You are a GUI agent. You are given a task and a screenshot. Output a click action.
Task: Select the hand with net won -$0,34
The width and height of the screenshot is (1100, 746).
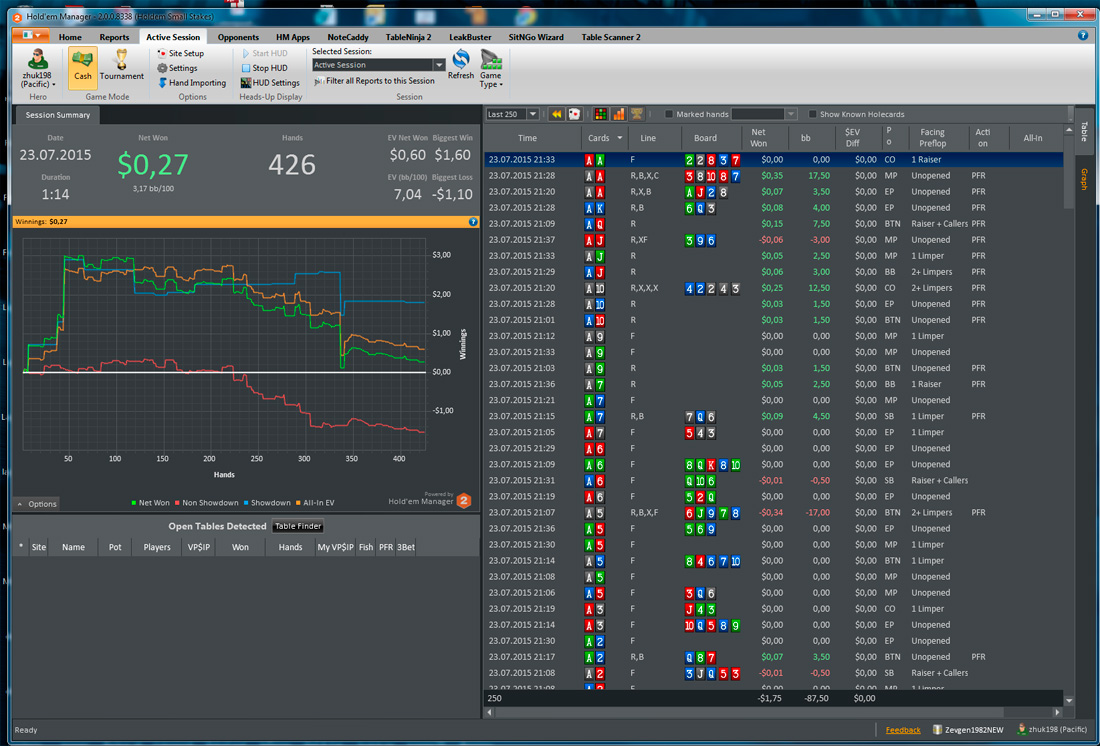click(774, 513)
